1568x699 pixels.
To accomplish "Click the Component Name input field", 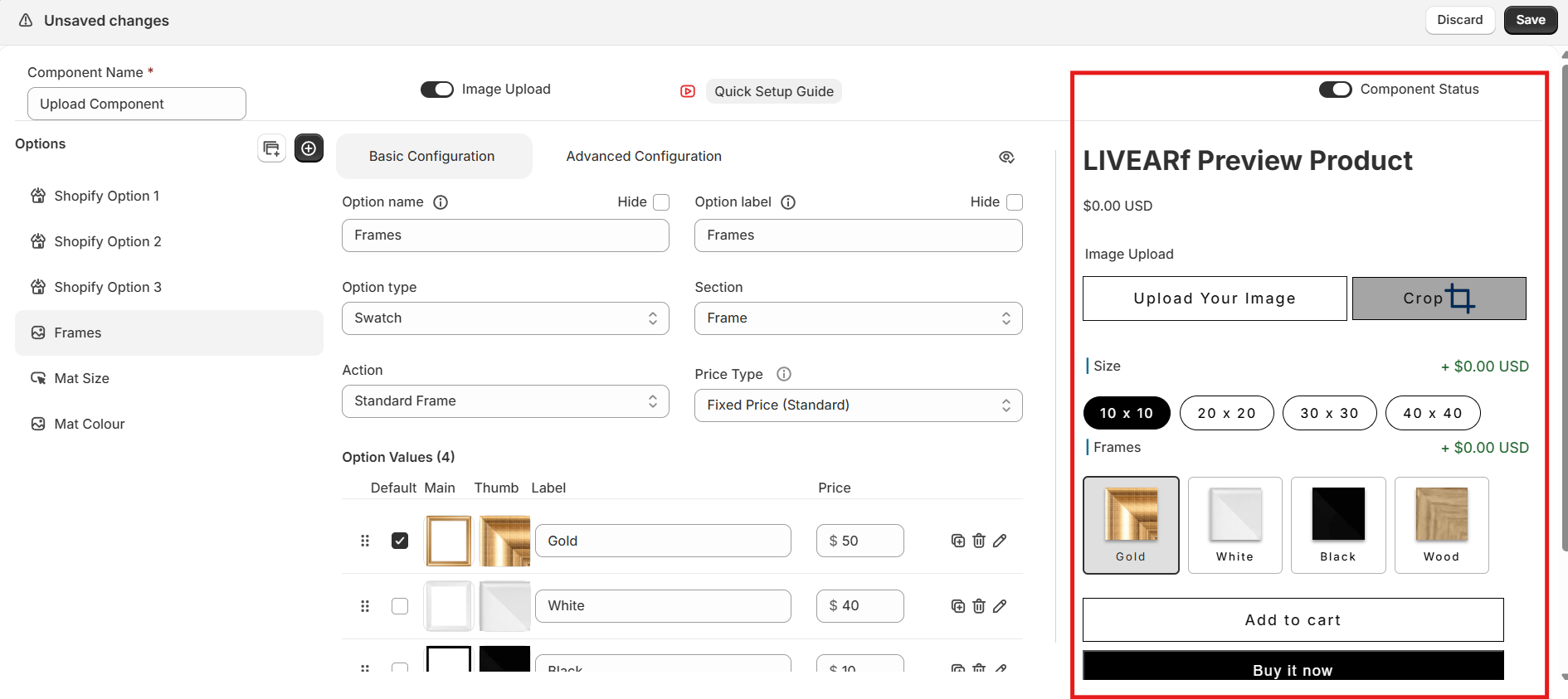I will pos(137,104).
